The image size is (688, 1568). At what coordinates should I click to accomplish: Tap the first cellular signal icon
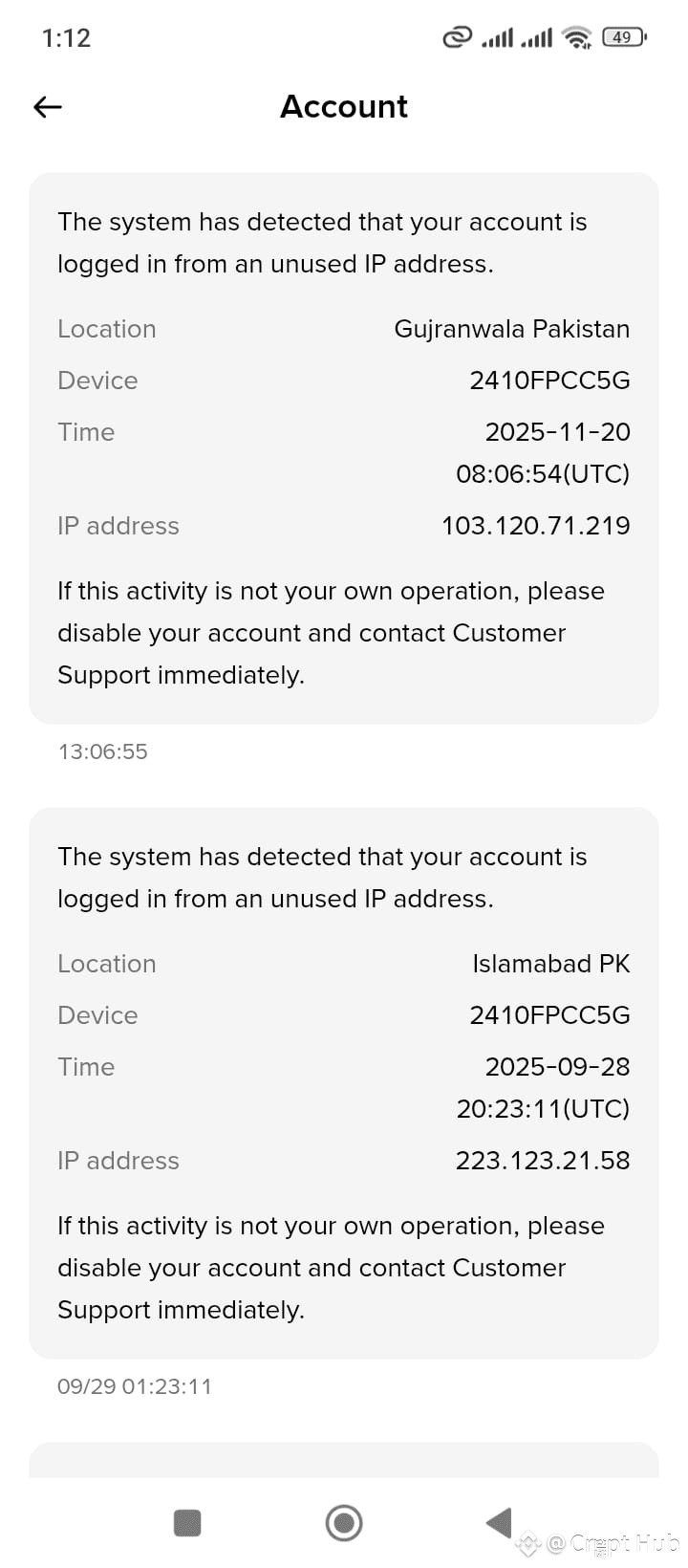pos(497,37)
